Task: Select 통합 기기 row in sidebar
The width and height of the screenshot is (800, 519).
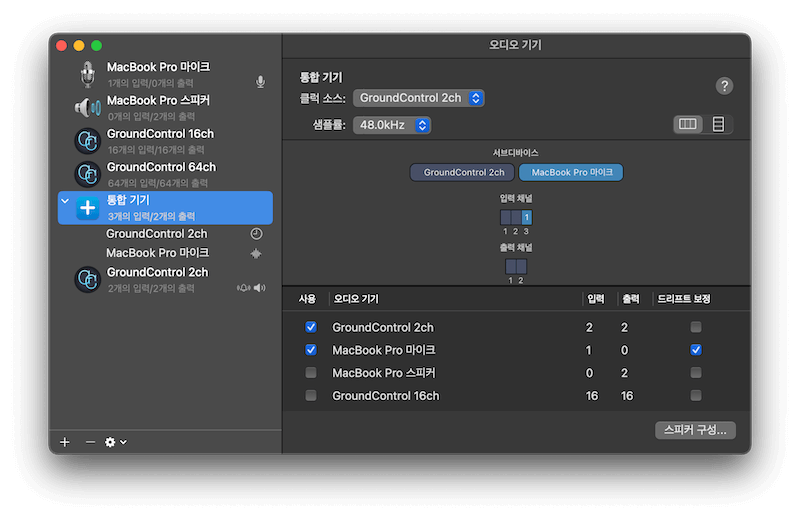Action: click(x=165, y=208)
